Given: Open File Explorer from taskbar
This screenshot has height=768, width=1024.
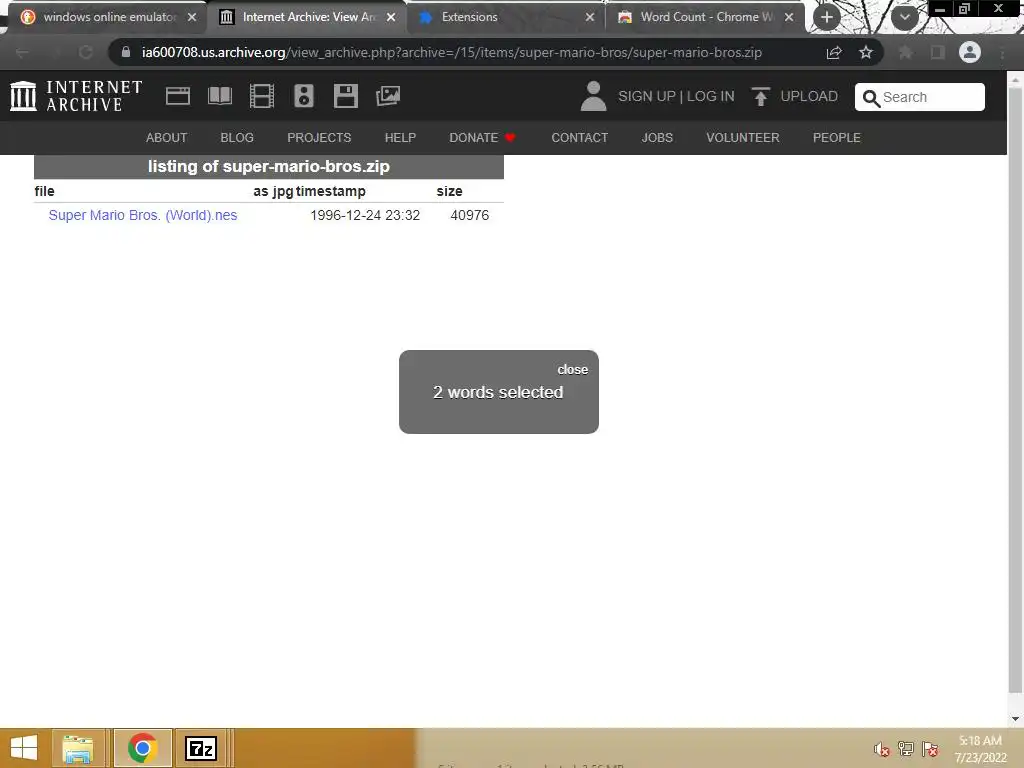Looking at the screenshot, I should [77, 748].
